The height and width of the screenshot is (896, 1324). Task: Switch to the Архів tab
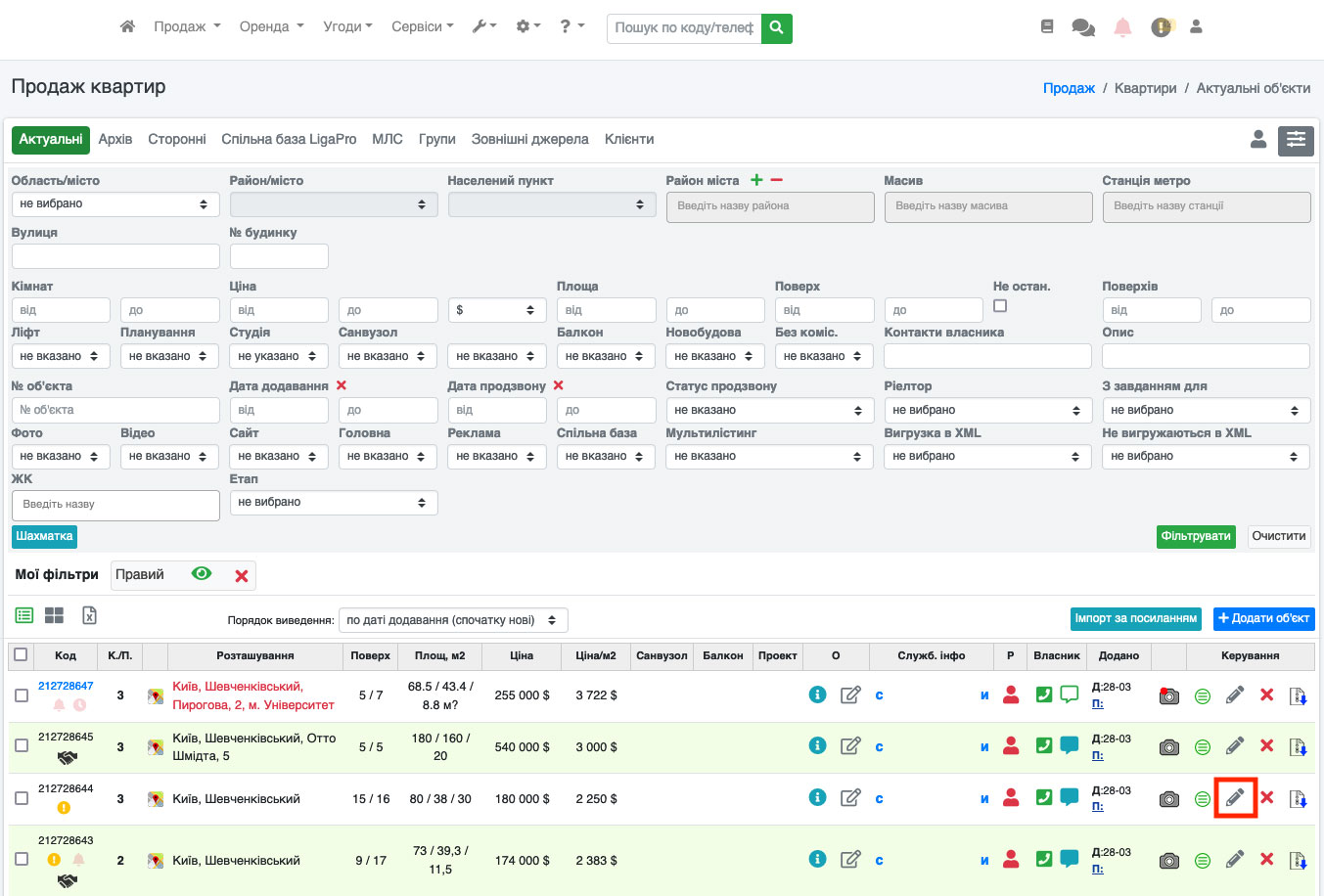click(x=115, y=139)
